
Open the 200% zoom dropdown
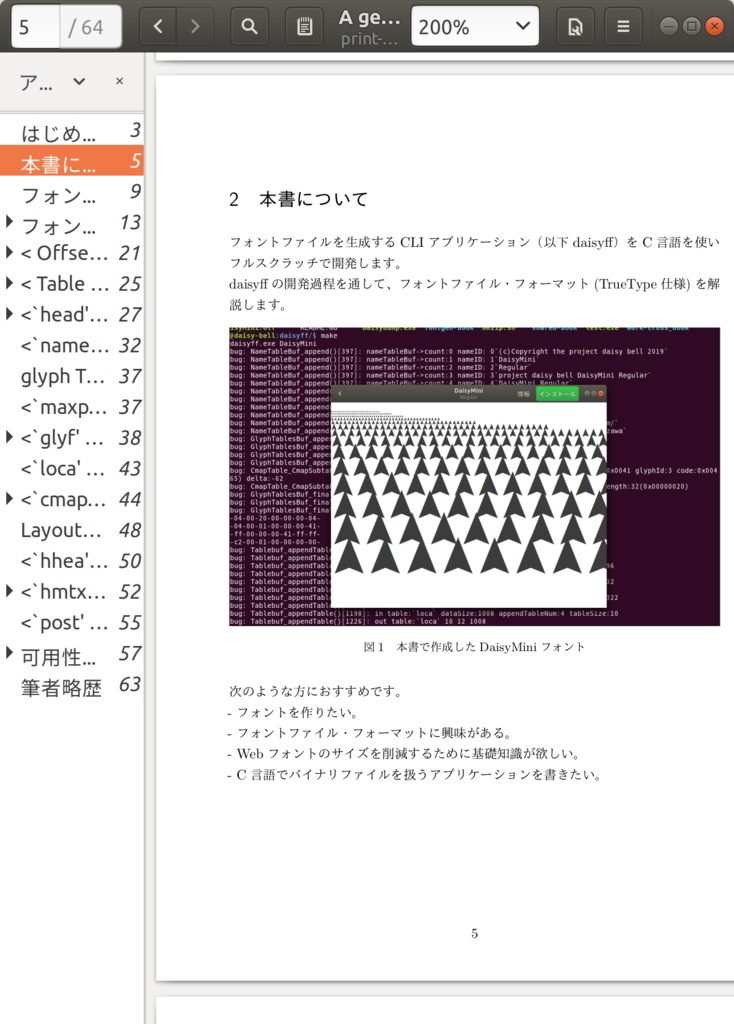click(x=475, y=26)
